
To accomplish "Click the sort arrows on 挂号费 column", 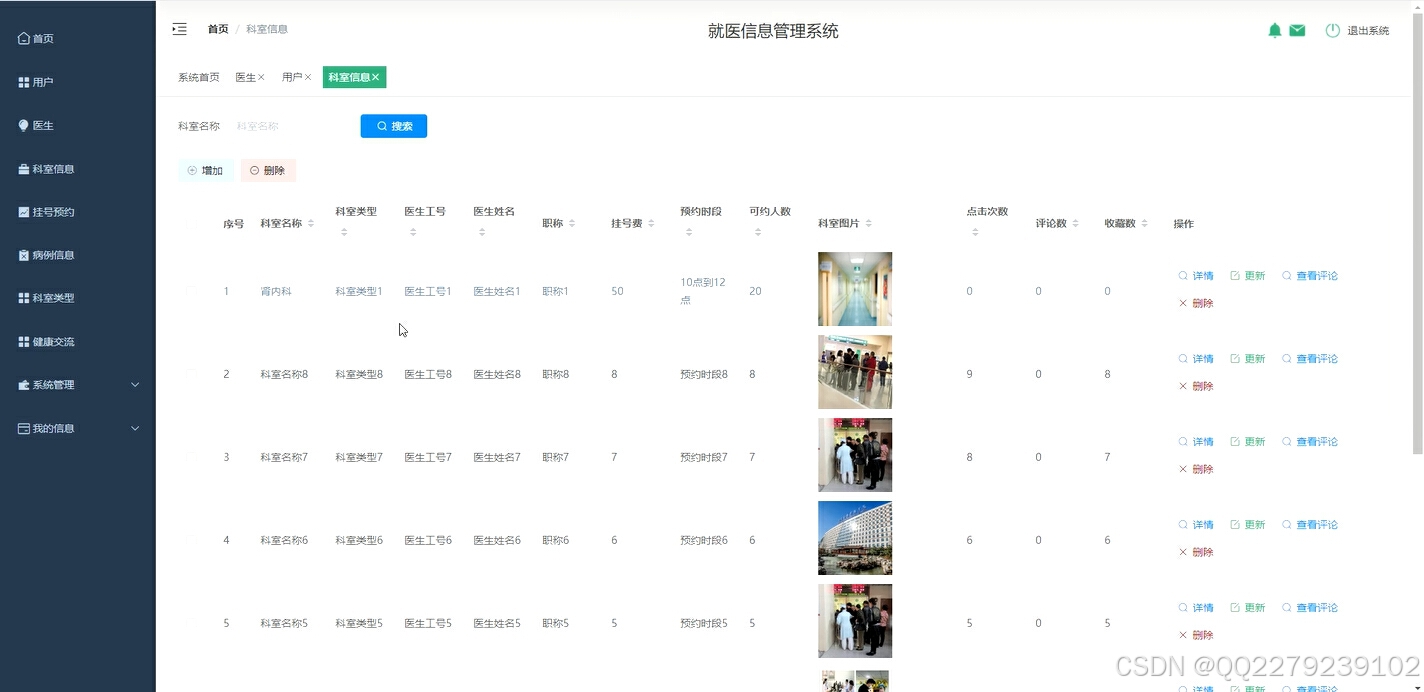I will coord(650,223).
